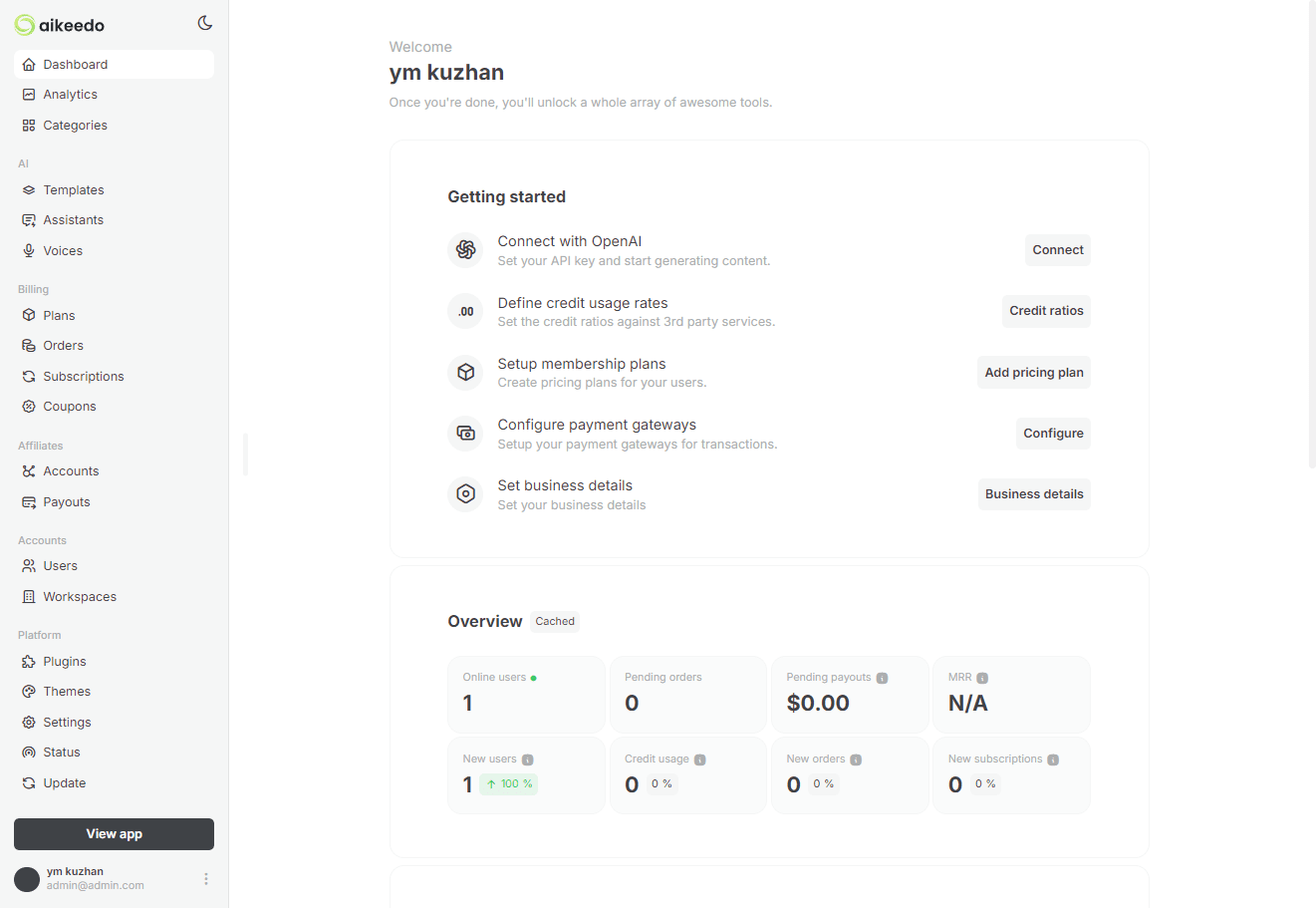Click the credit rates .00 icon
The height and width of the screenshot is (908, 1316).
(x=465, y=311)
